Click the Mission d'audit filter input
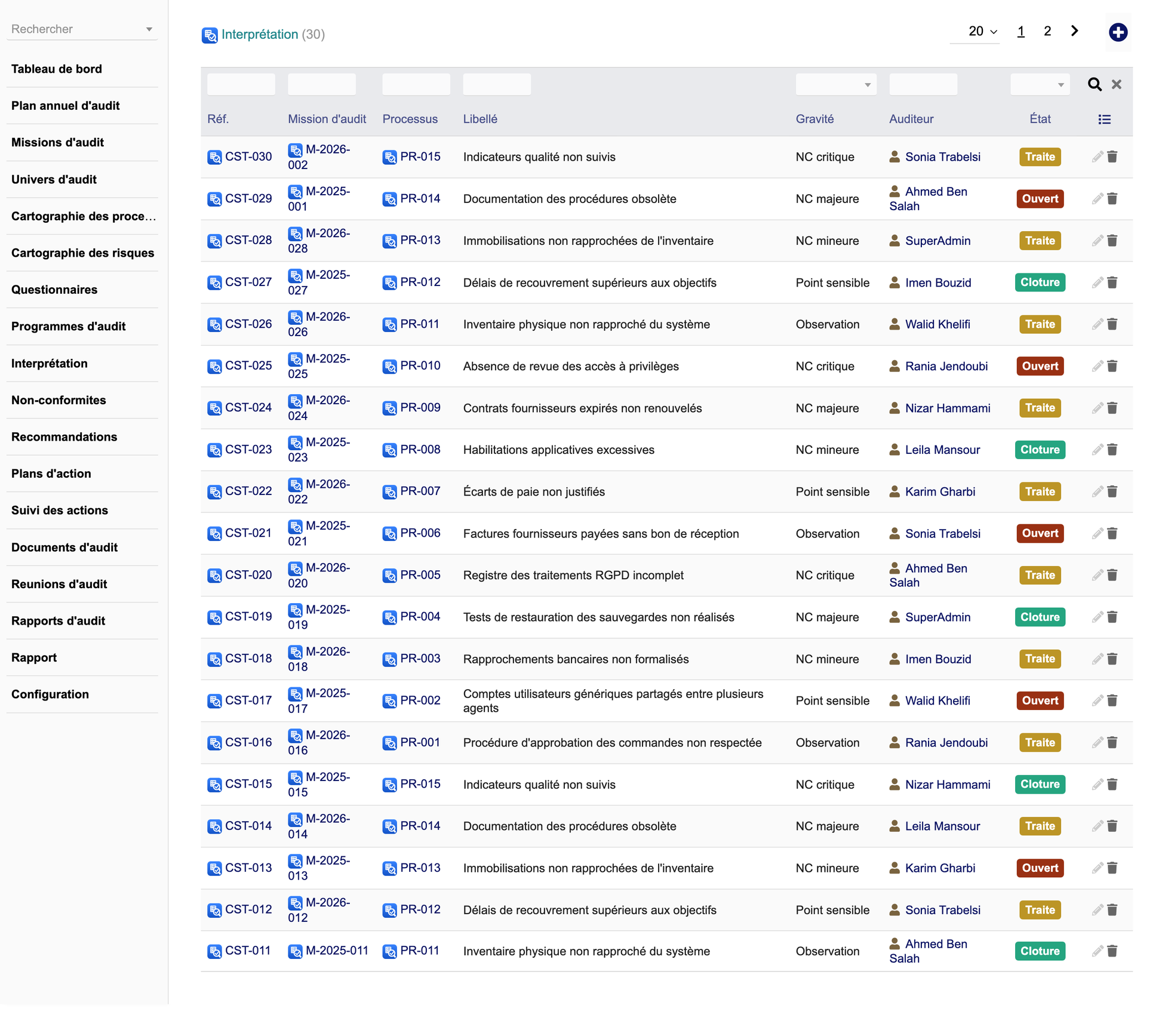1162x1036 pixels. click(x=321, y=85)
